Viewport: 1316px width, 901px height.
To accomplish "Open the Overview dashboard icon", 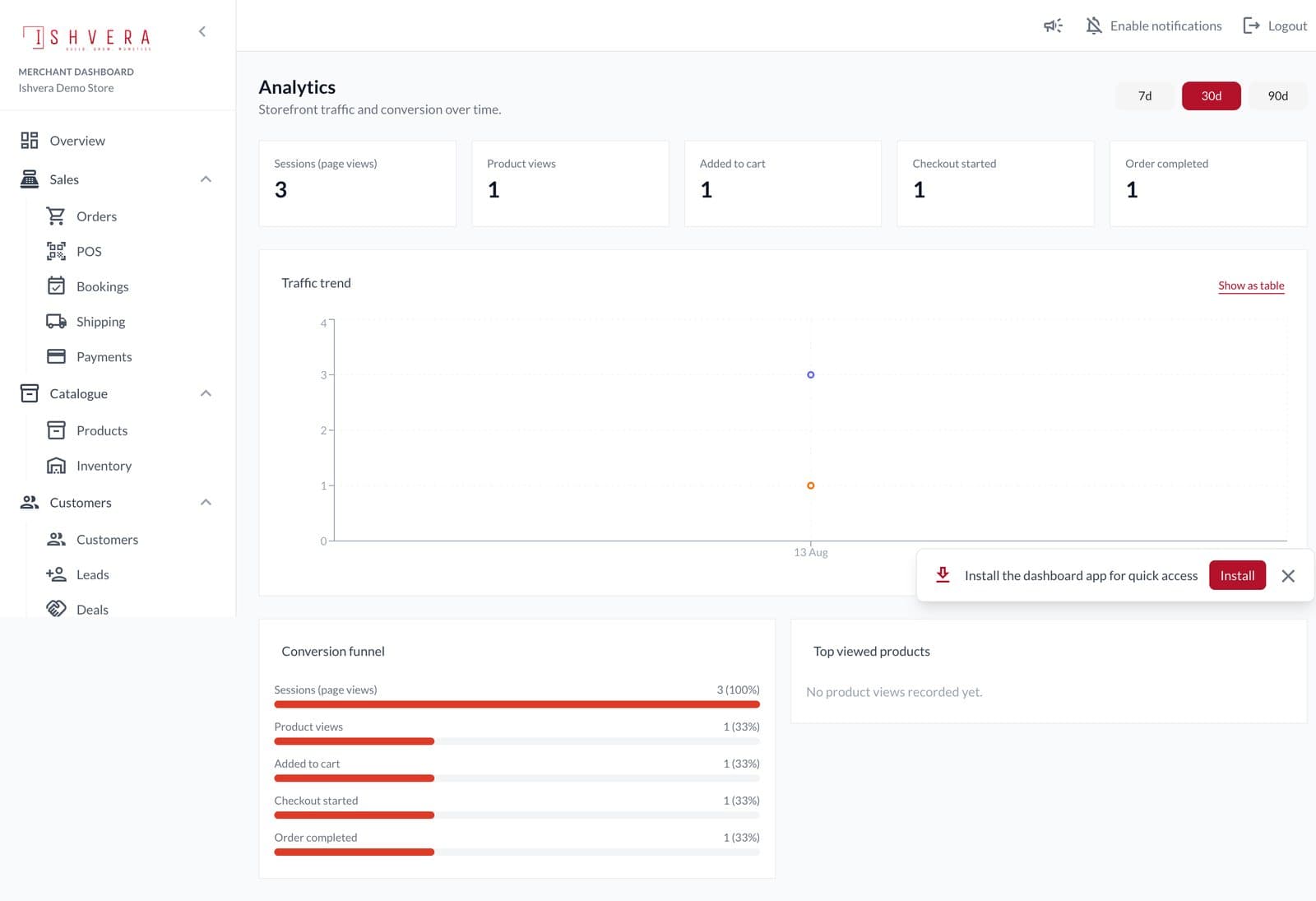I will pyautogui.click(x=30, y=141).
